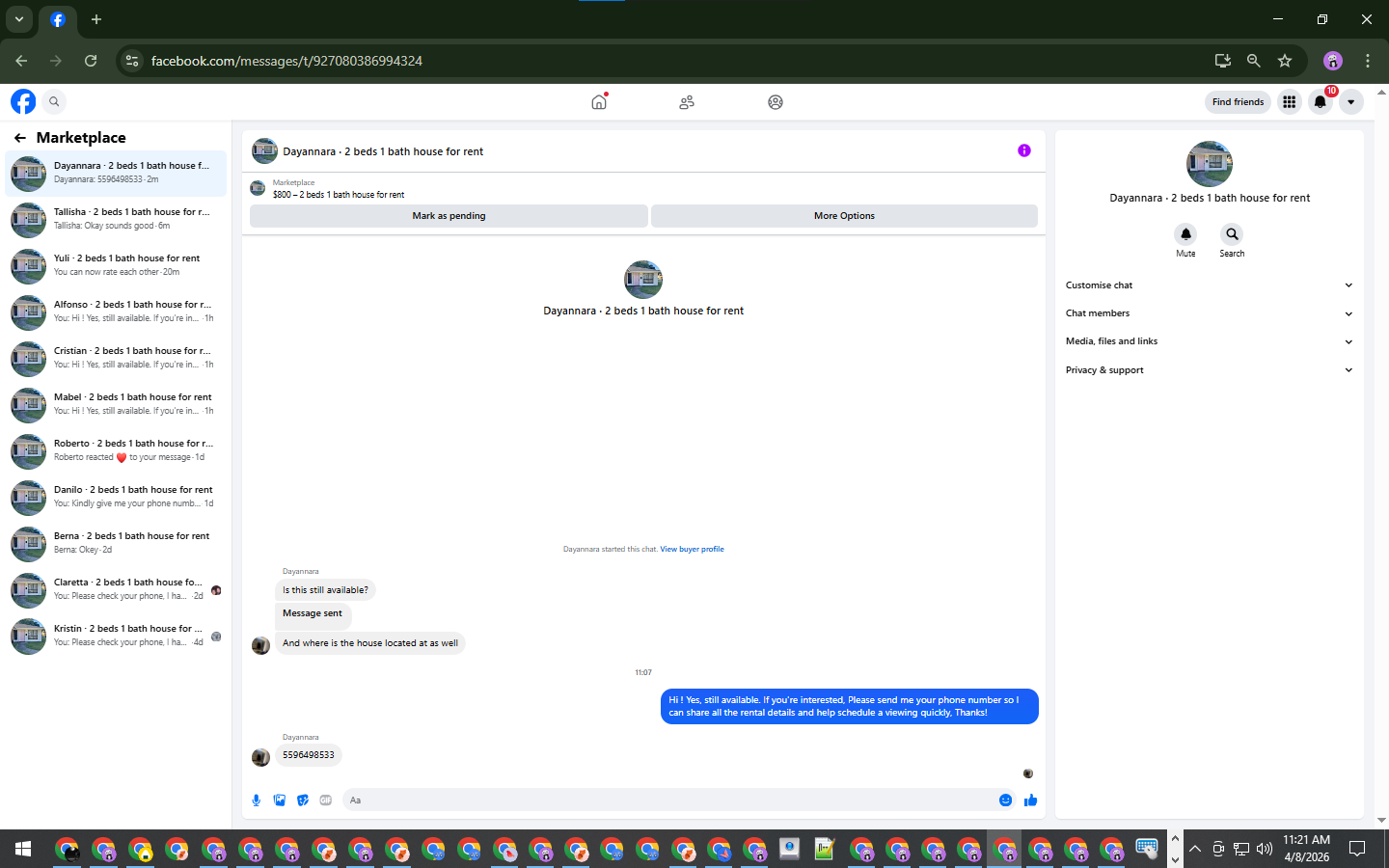This screenshot has width=1389, height=868.
Task: Click the back arrow beside Marketplace
Action: pos(19,138)
